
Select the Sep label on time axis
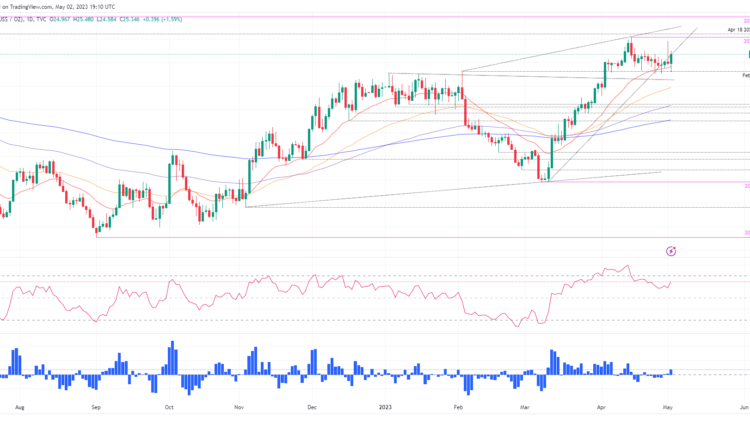(96, 408)
